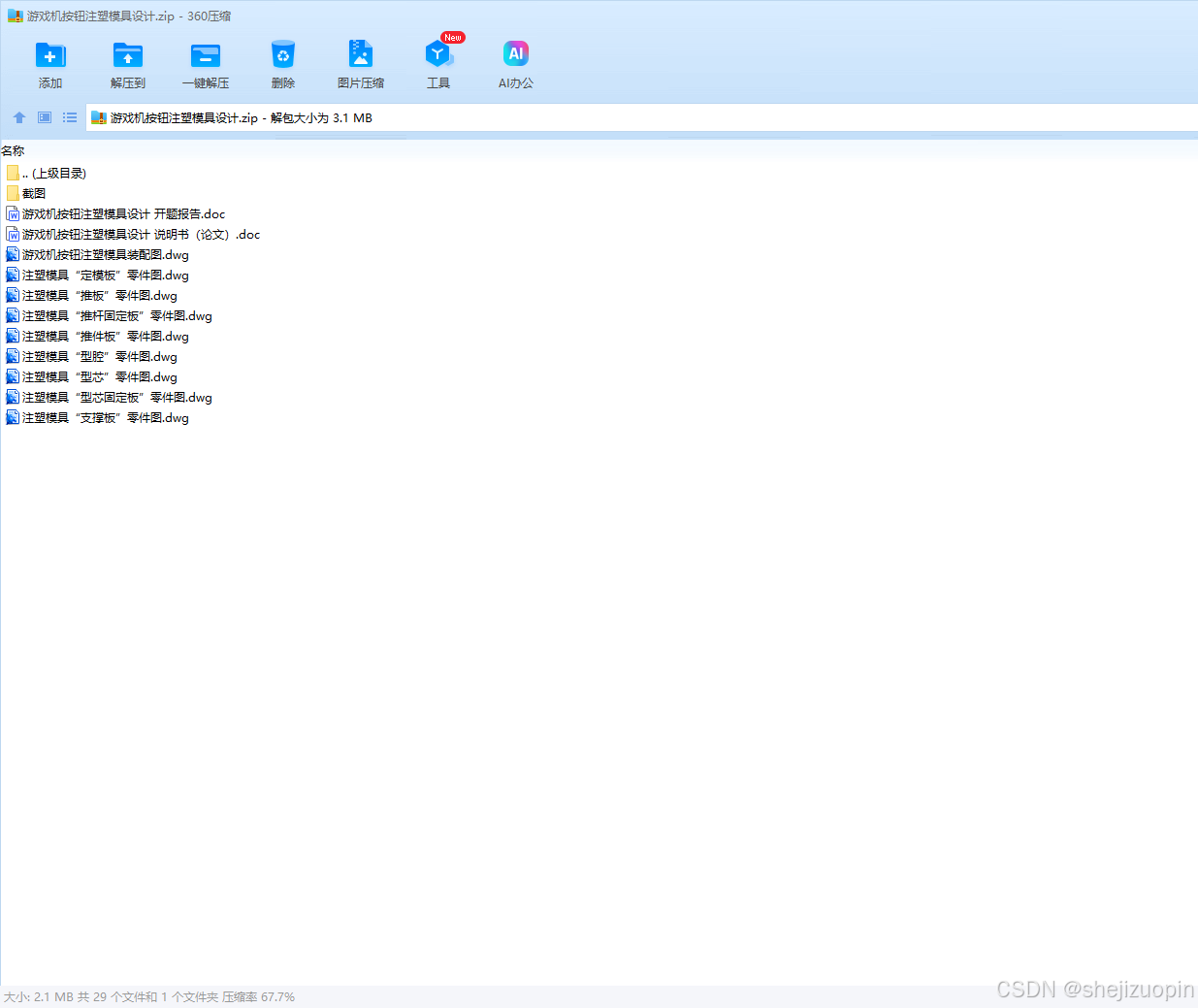Click the folder icon of 截图
1198x1008 pixels.
pos(13,193)
